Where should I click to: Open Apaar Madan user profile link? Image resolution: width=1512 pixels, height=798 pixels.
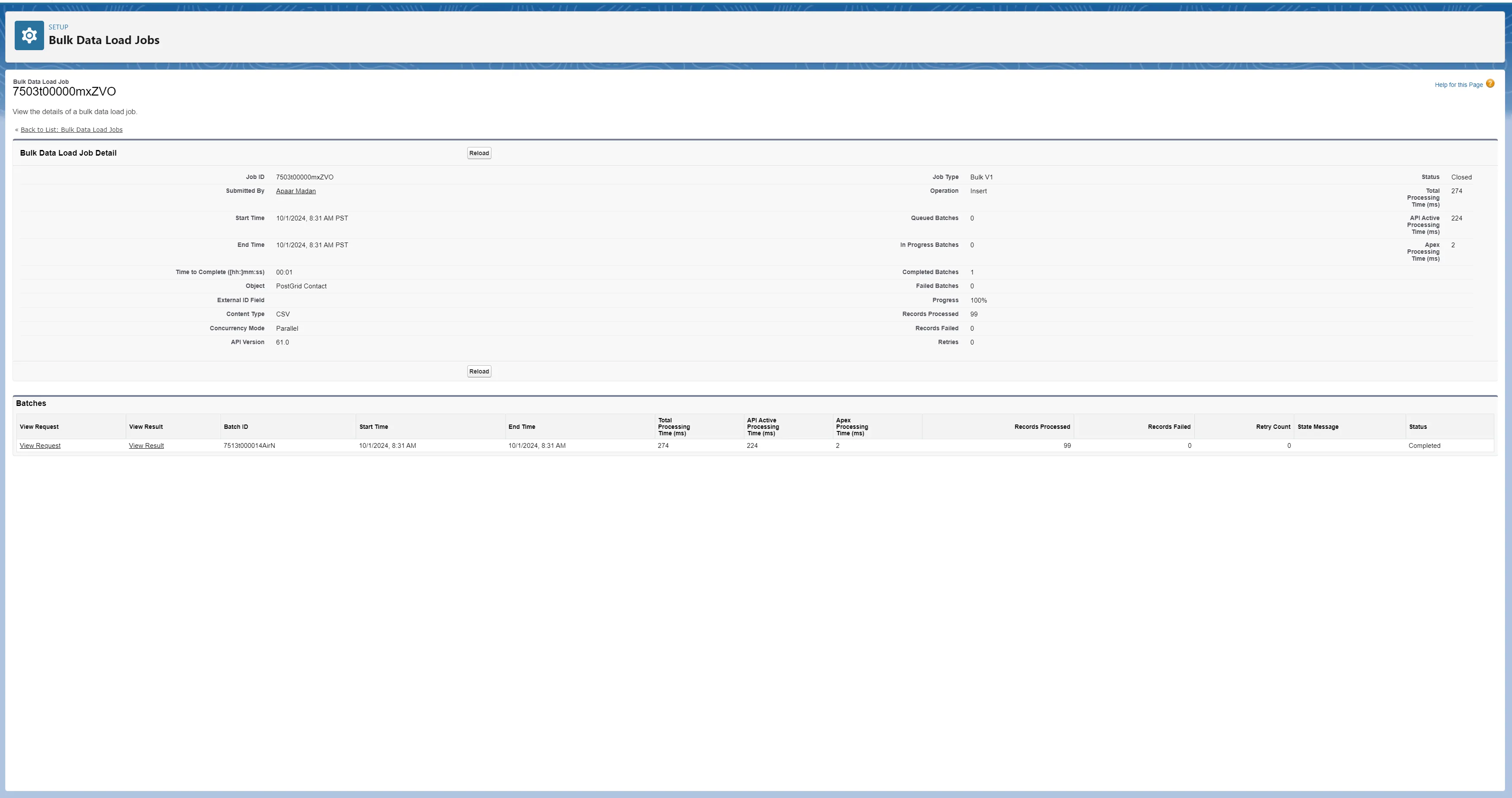tap(295, 192)
